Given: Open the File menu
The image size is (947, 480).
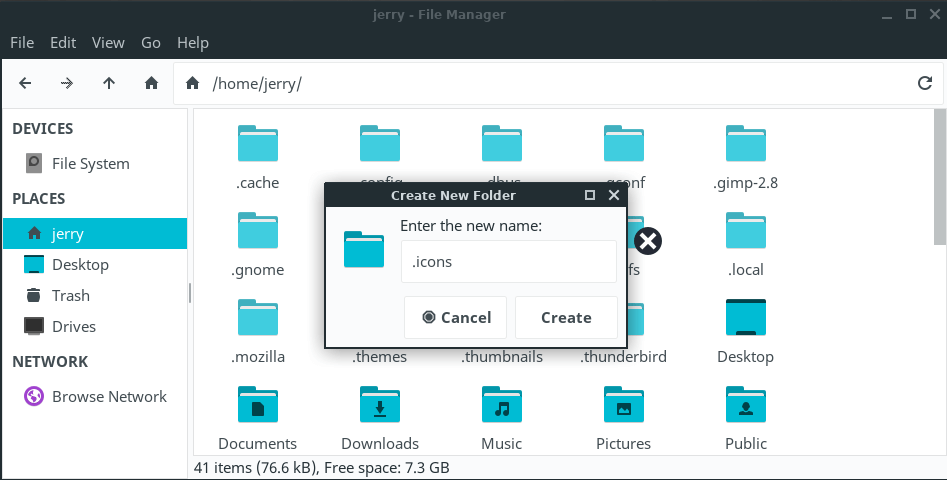Looking at the screenshot, I should click(22, 43).
